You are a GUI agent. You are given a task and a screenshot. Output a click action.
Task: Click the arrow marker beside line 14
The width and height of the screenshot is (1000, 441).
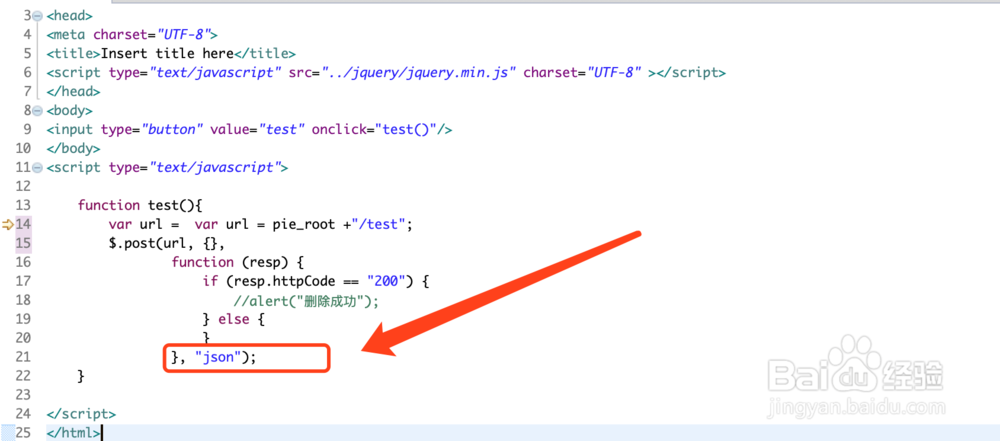[x=8, y=224]
